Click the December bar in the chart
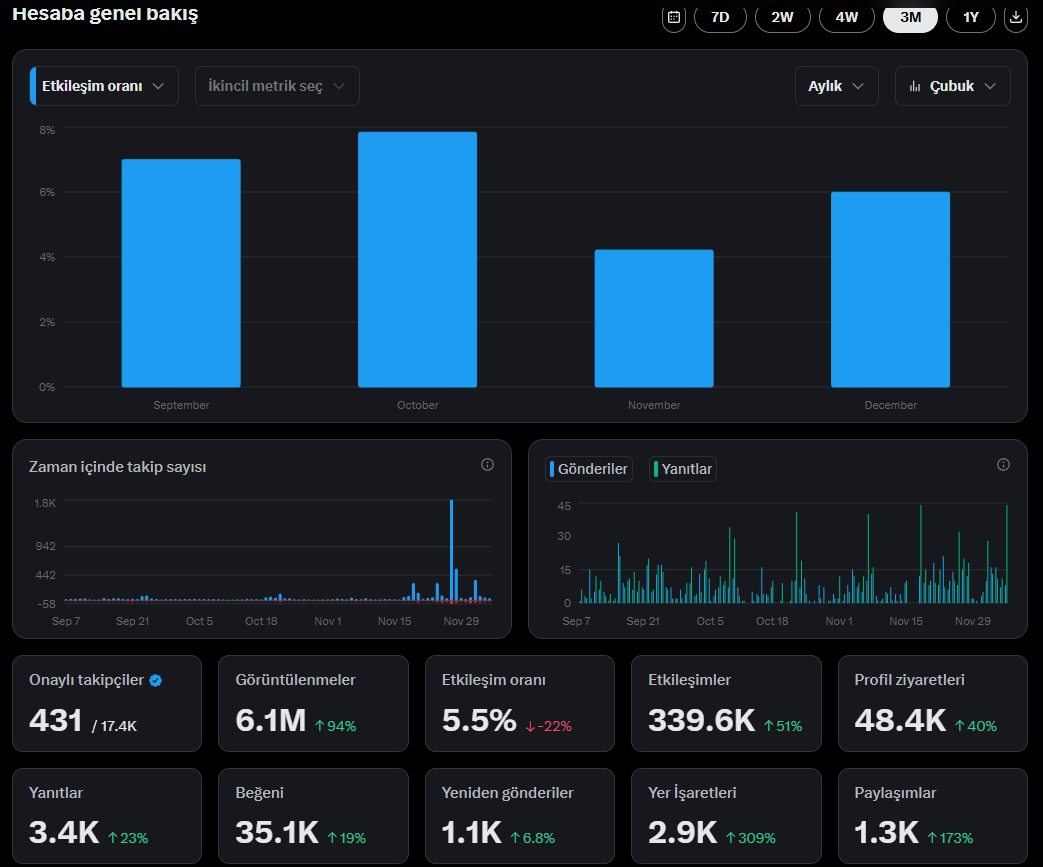Screen dimensions: 1043x867 891,289
